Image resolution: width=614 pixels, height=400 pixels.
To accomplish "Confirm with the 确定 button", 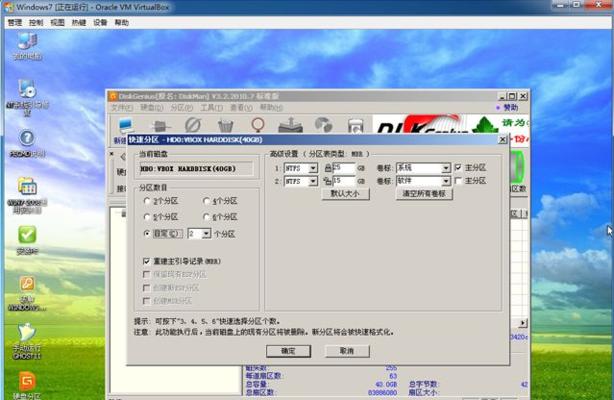I will point(288,351).
